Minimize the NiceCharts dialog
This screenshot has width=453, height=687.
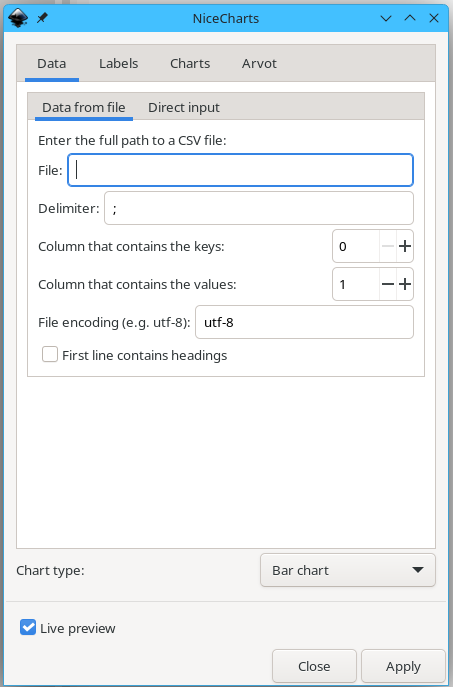pyautogui.click(x=386, y=18)
